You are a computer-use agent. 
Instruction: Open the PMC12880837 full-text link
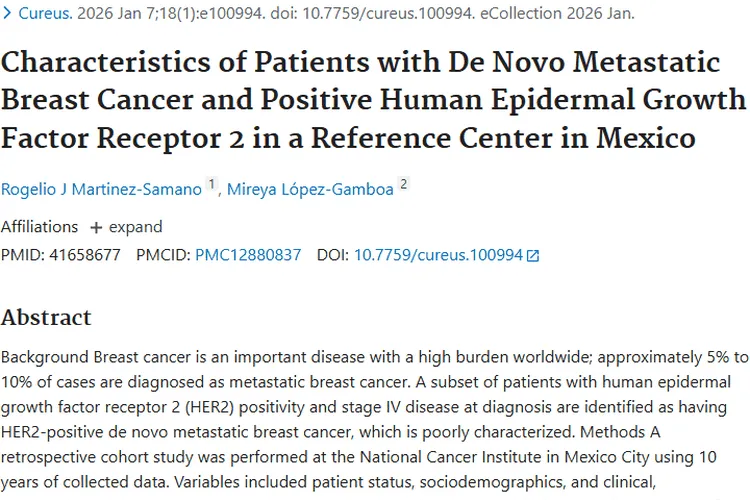point(248,255)
